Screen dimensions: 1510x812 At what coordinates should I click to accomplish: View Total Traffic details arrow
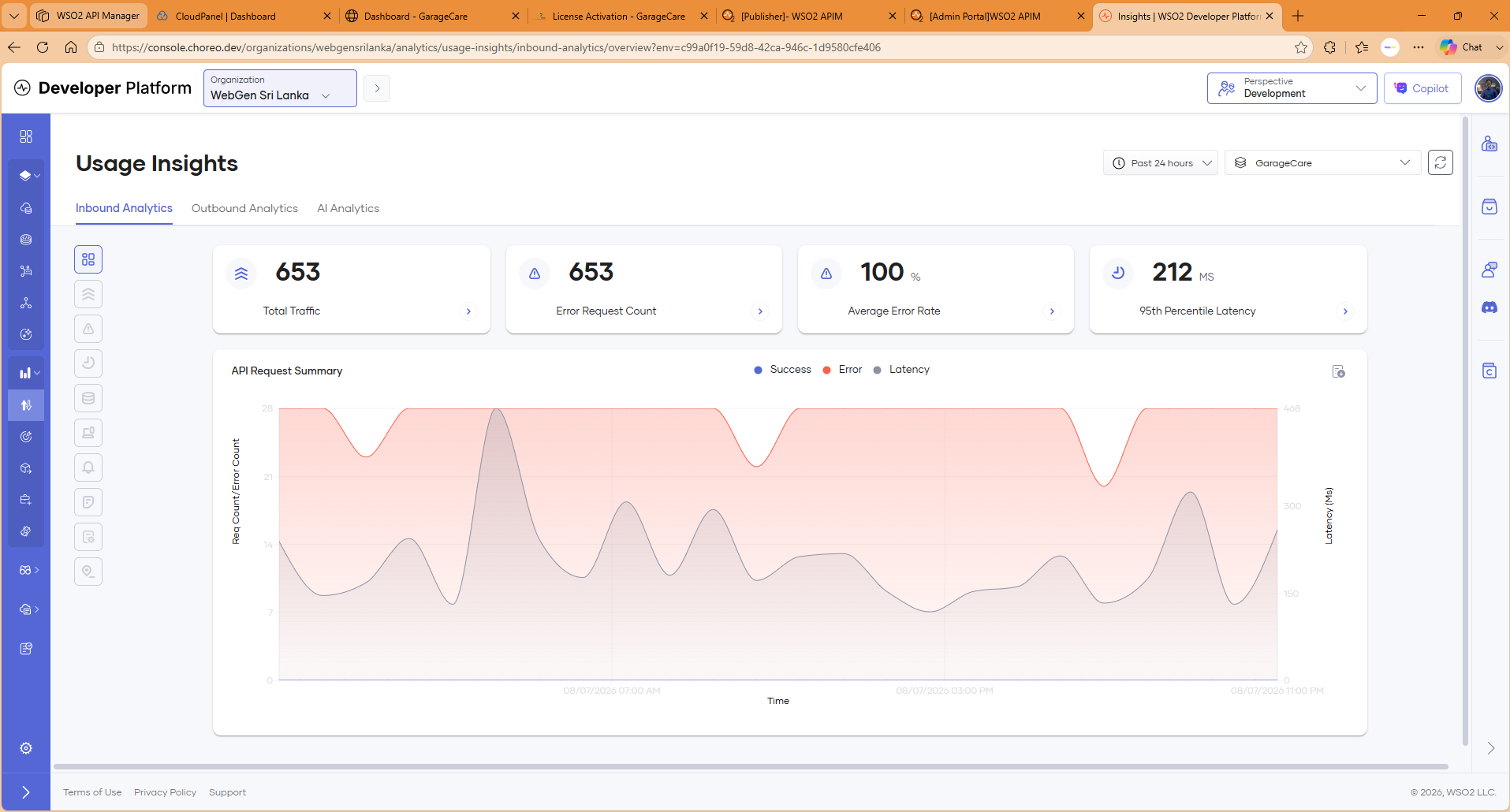468,311
